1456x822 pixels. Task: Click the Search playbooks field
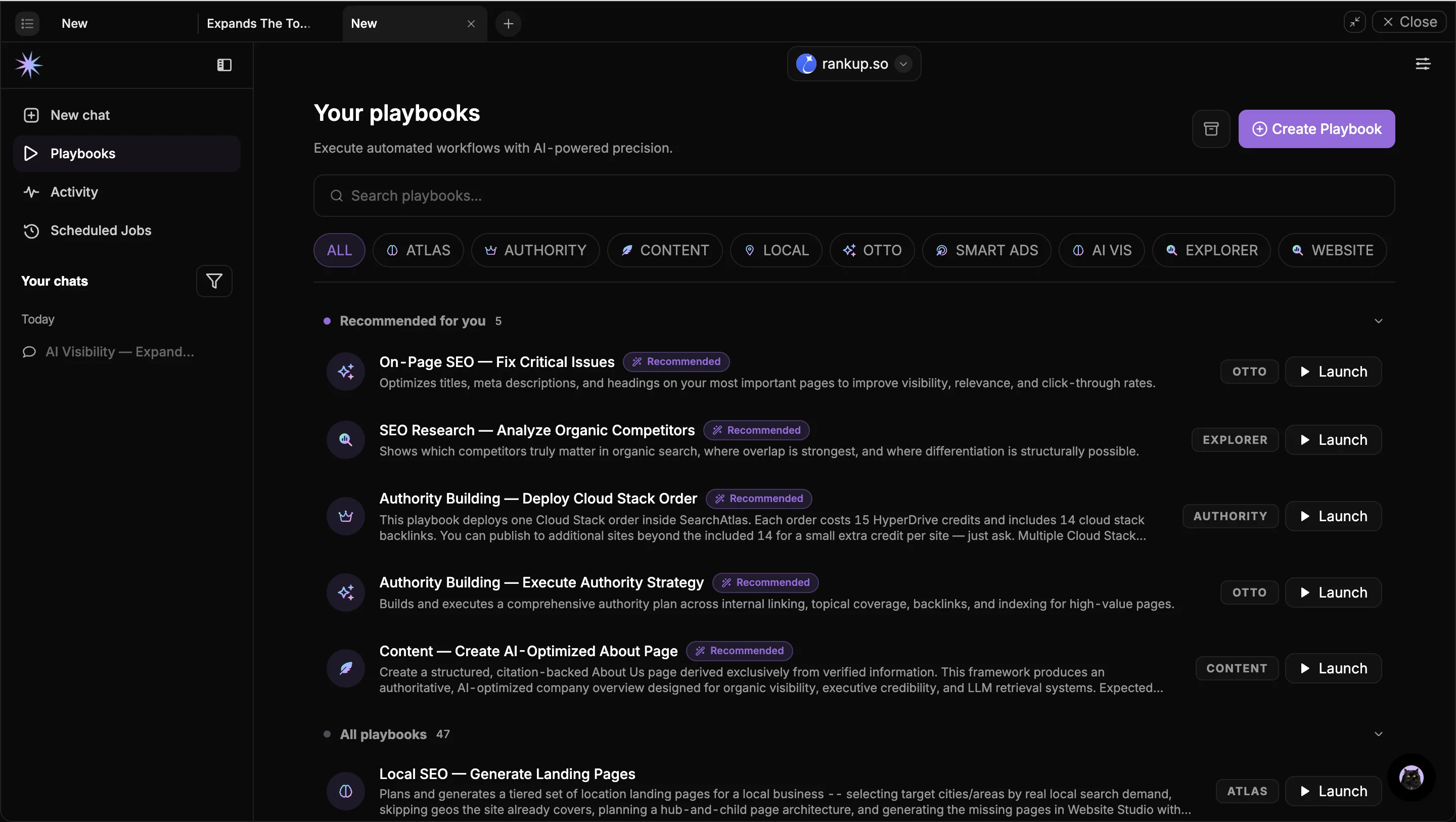pyautogui.click(x=854, y=196)
